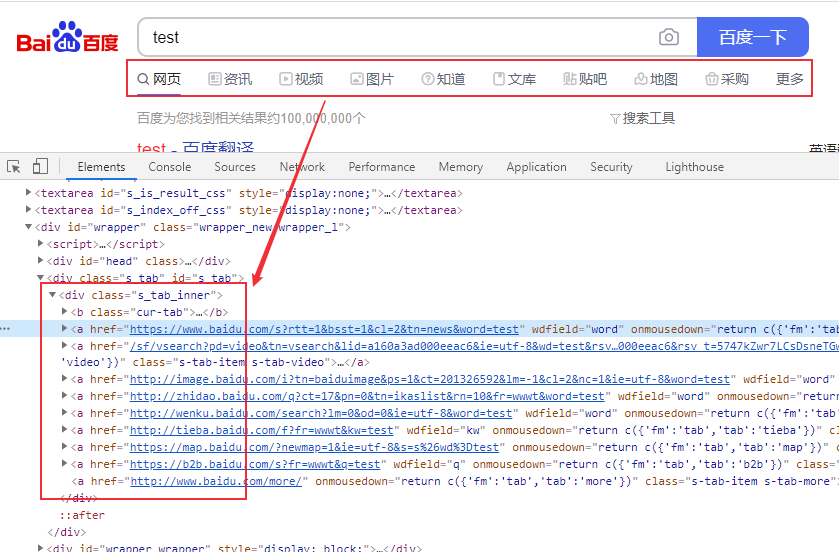Switch to the 地图 tab

[x=656, y=79]
